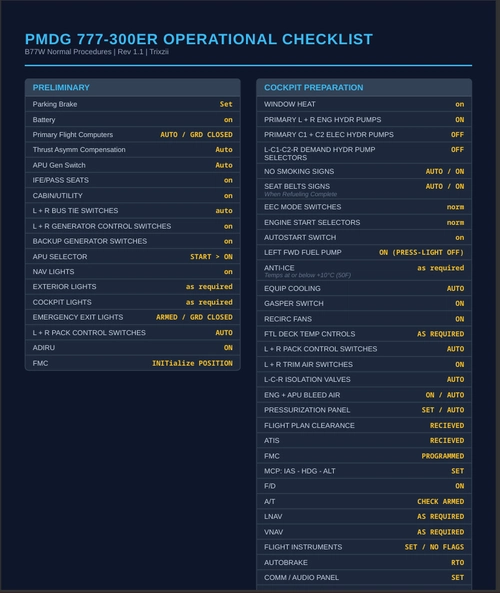
Task: Click the 'CABIN/UTILITY' label
Action: click(57, 196)
